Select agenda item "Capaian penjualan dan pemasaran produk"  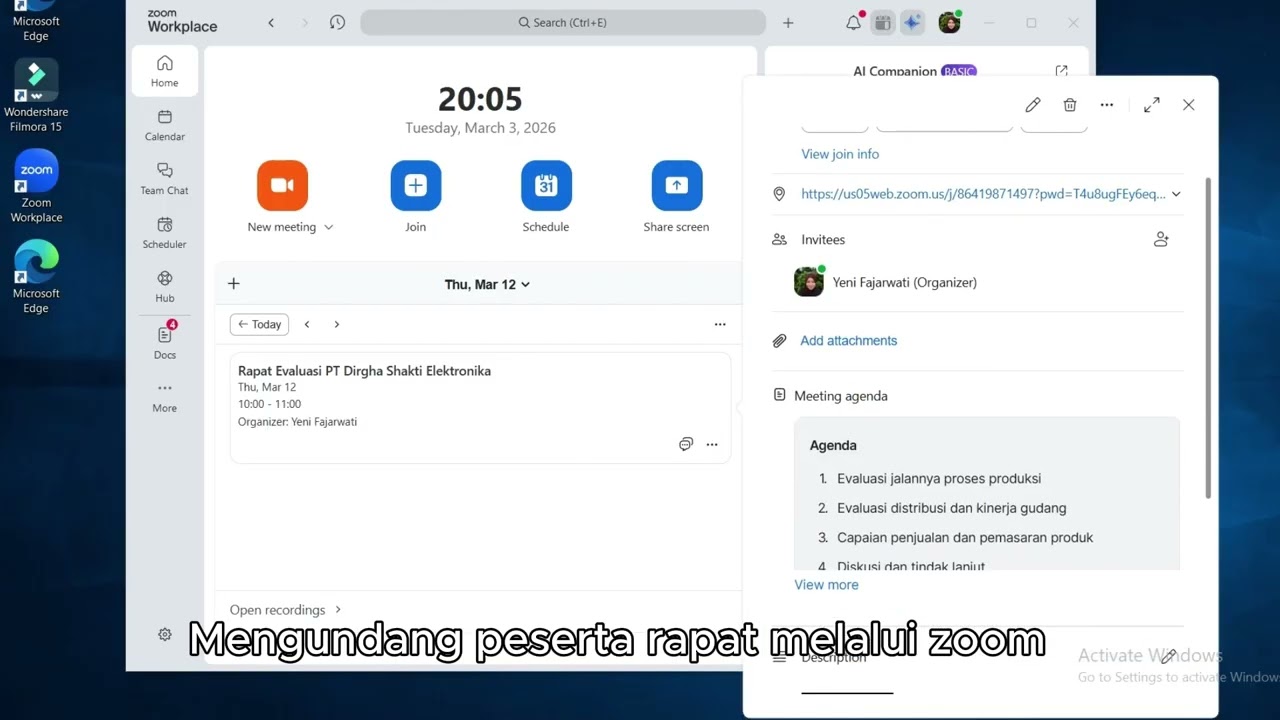tap(965, 537)
